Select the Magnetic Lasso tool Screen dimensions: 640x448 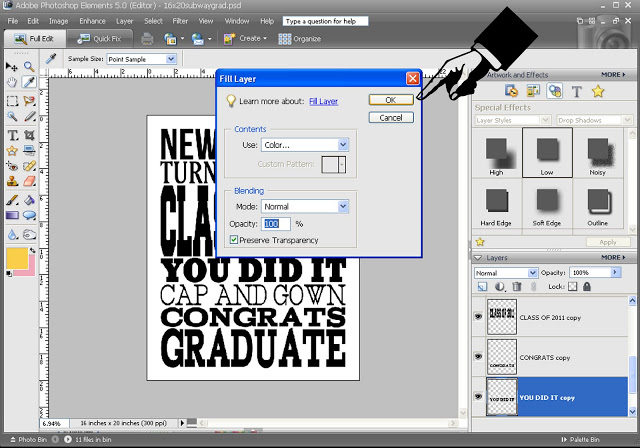click(29, 100)
